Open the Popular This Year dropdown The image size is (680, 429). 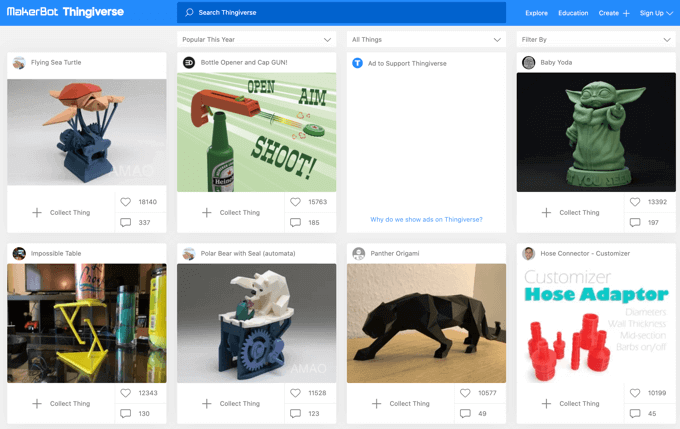[x=256, y=39]
